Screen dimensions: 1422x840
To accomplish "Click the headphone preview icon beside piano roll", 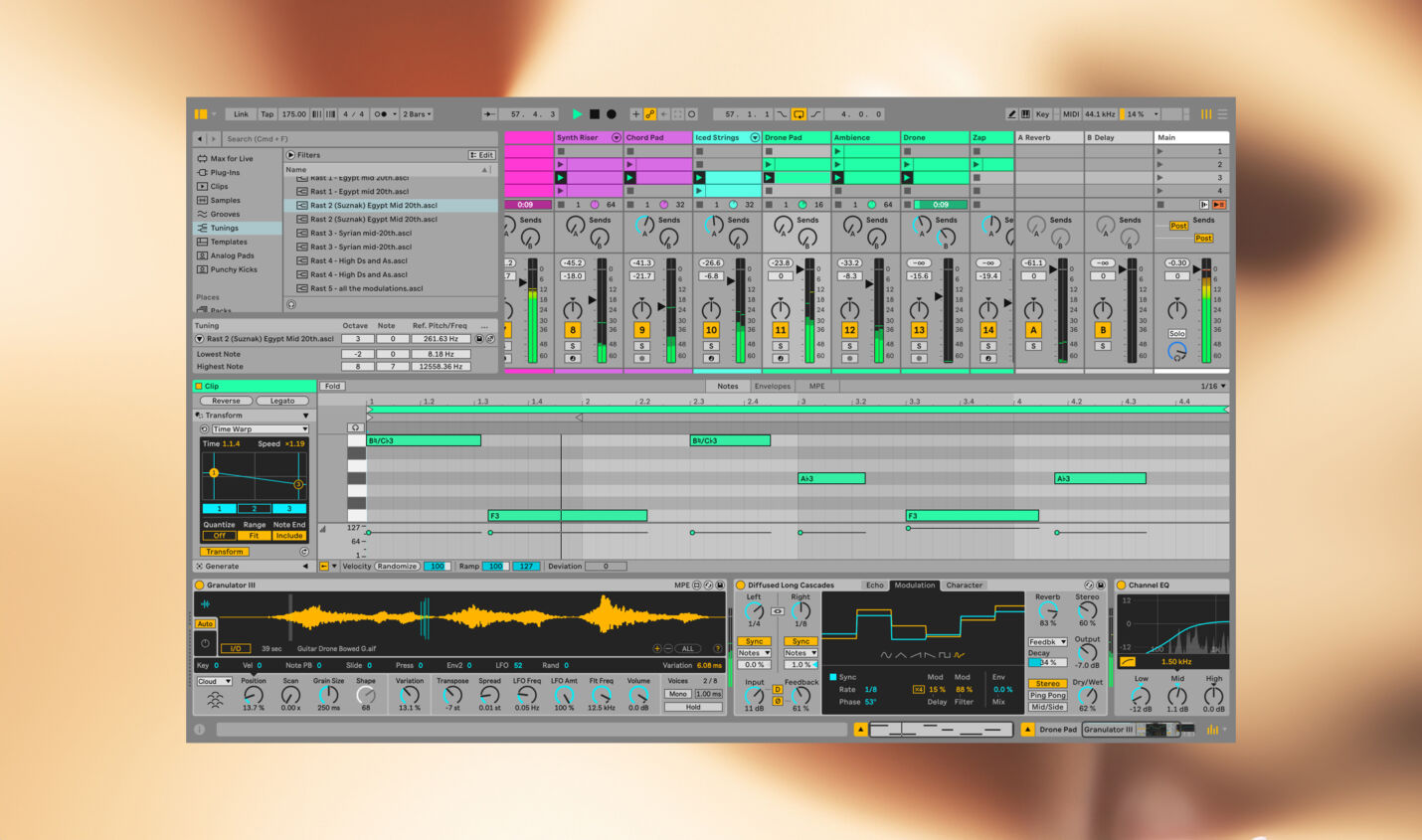I will (355, 427).
